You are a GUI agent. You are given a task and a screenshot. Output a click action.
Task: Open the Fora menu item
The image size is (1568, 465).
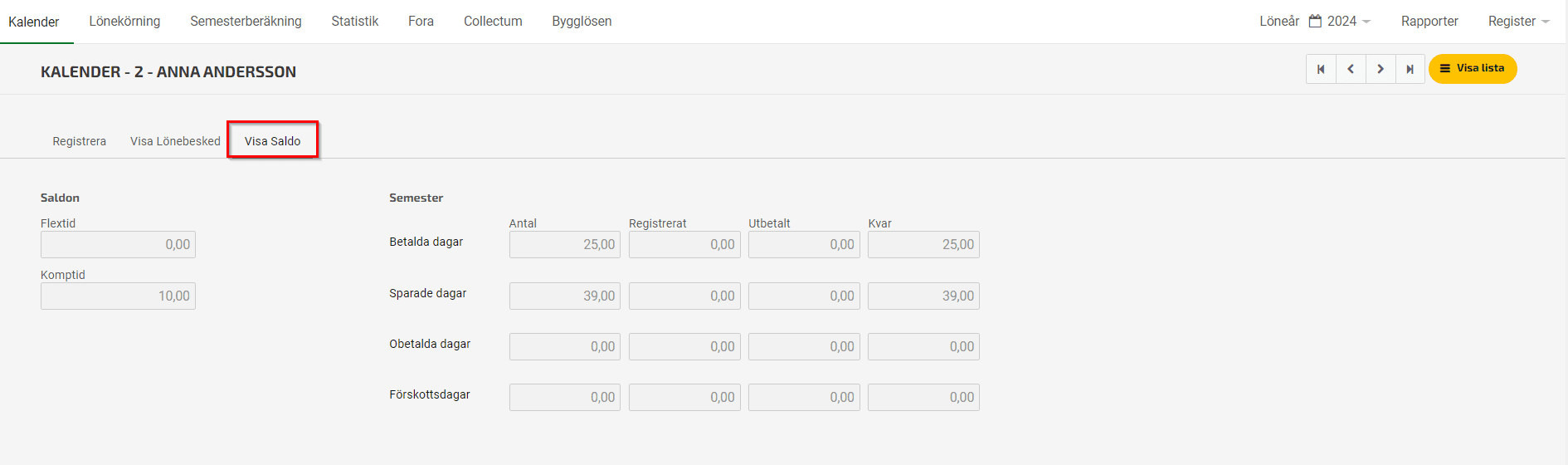point(421,21)
